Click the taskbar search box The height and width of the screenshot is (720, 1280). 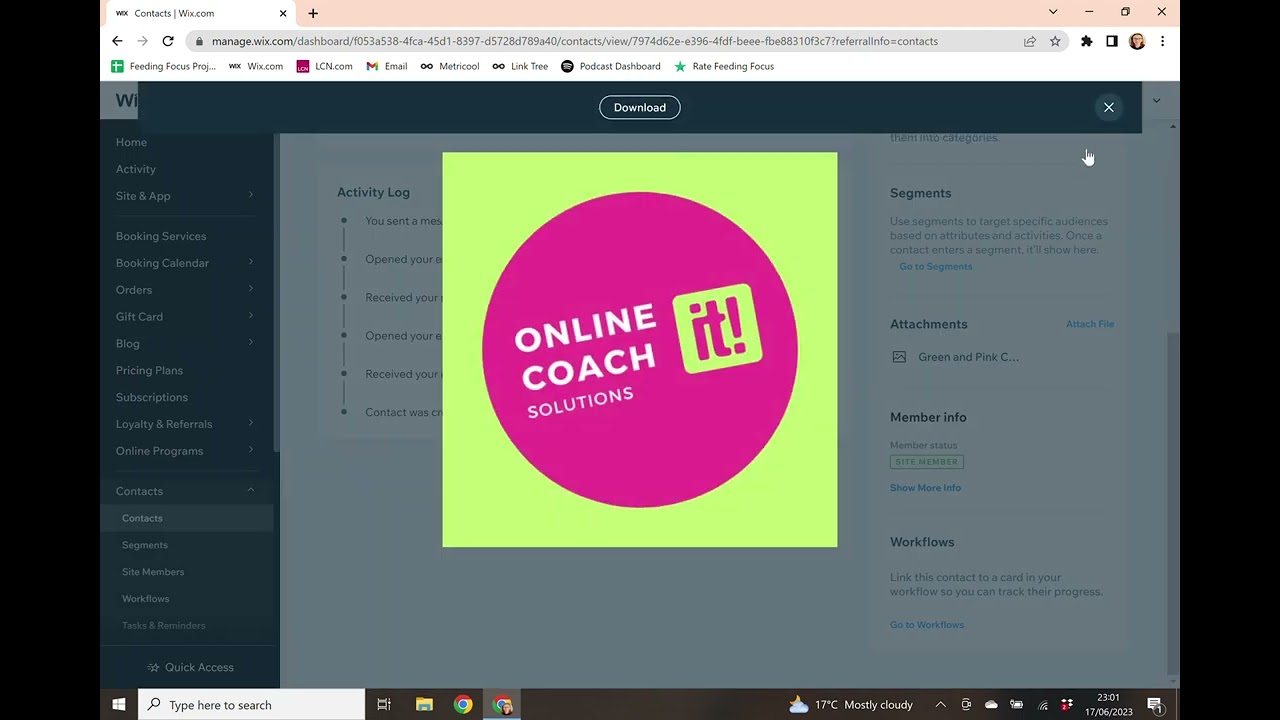[x=252, y=705]
